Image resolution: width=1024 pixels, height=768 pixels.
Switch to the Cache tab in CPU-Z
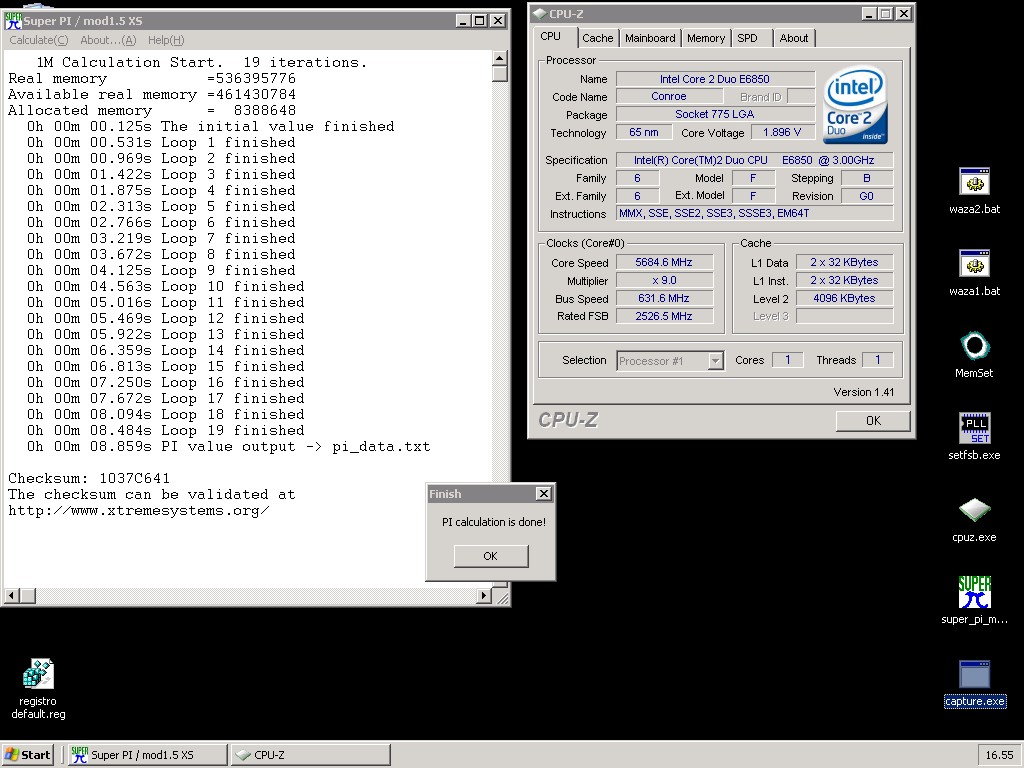coord(598,38)
